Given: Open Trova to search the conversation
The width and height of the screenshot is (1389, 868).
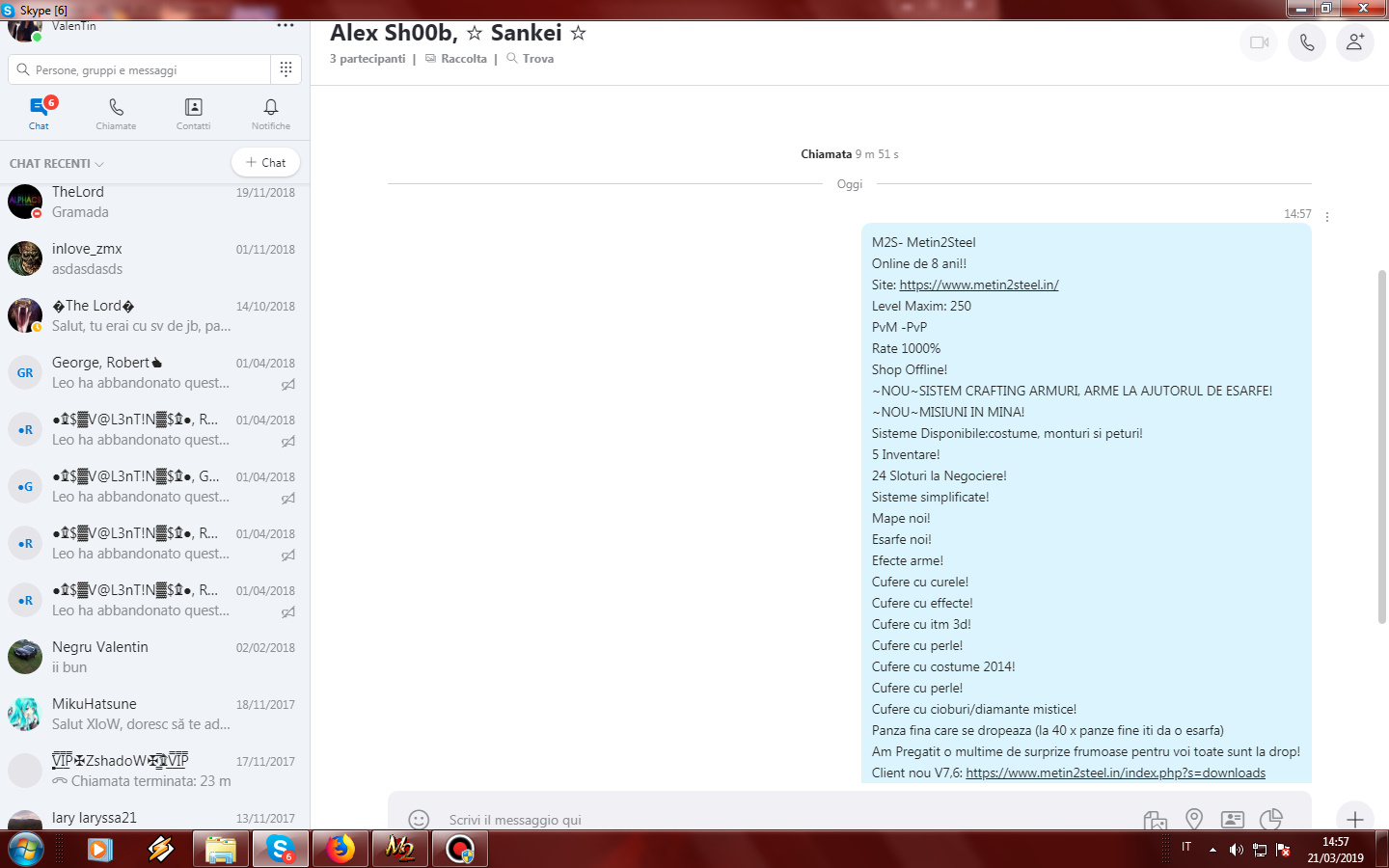Looking at the screenshot, I should [531, 59].
